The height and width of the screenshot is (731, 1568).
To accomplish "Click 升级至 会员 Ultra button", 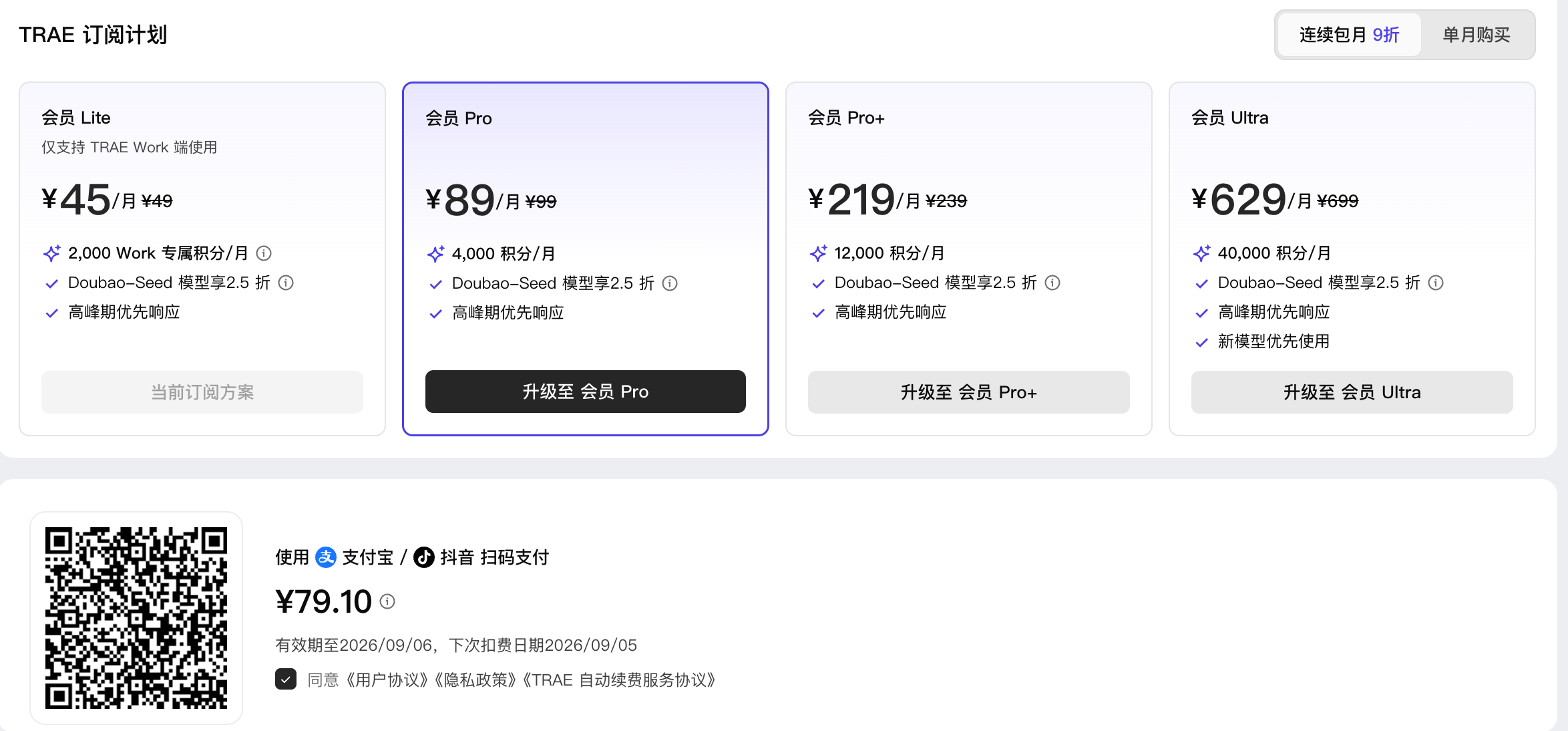I will 1352,392.
